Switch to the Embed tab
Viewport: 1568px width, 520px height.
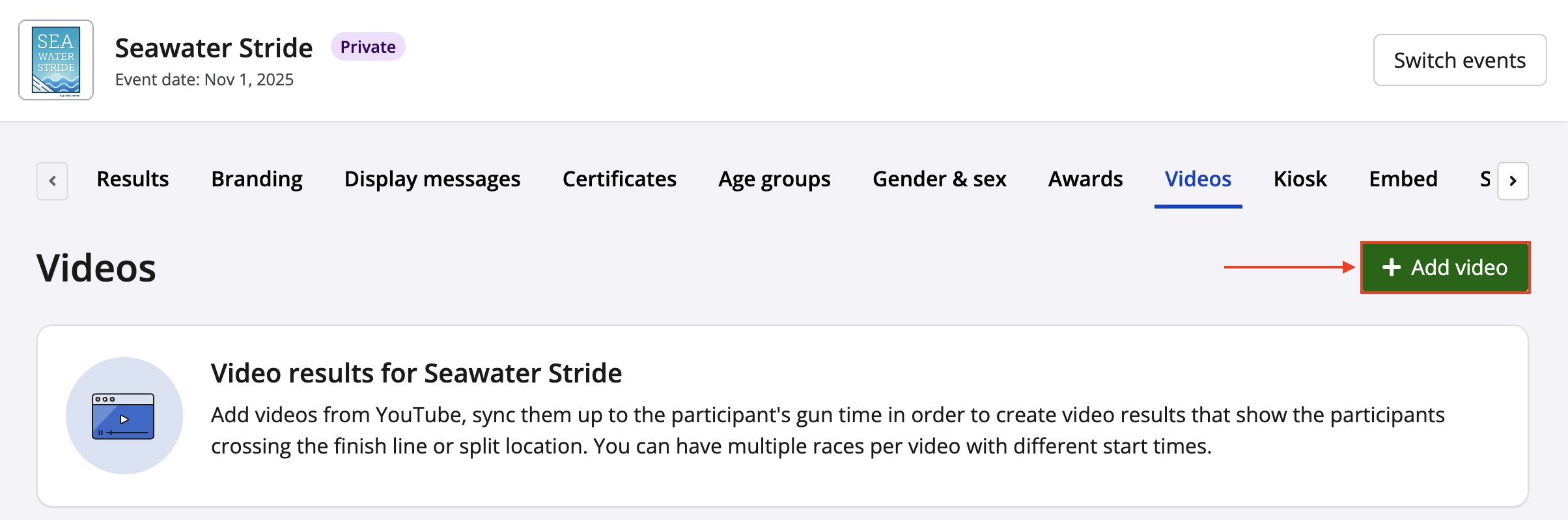pyautogui.click(x=1403, y=179)
